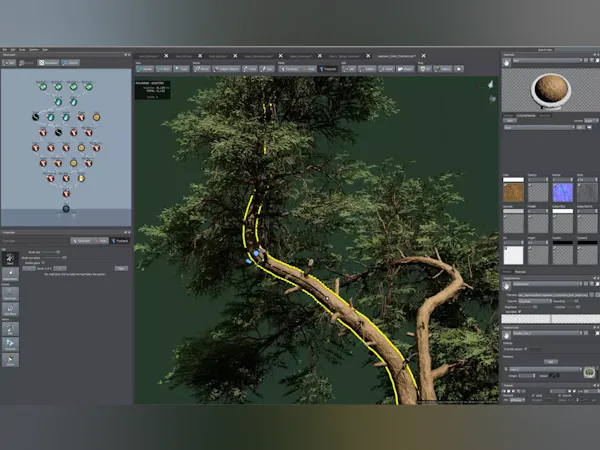Click Add under Material sets members
Viewport: 600px width, 450px height.
tap(551, 362)
